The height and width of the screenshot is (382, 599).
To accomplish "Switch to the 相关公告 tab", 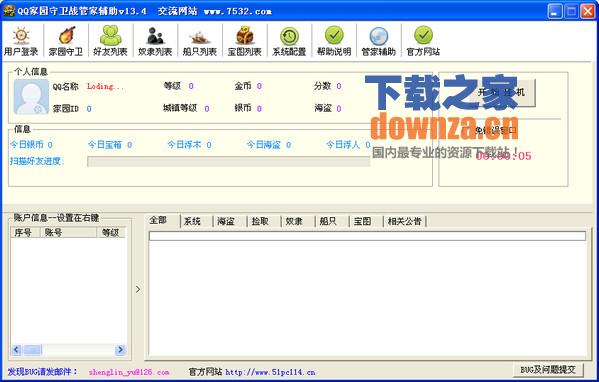I will point(405,221).
